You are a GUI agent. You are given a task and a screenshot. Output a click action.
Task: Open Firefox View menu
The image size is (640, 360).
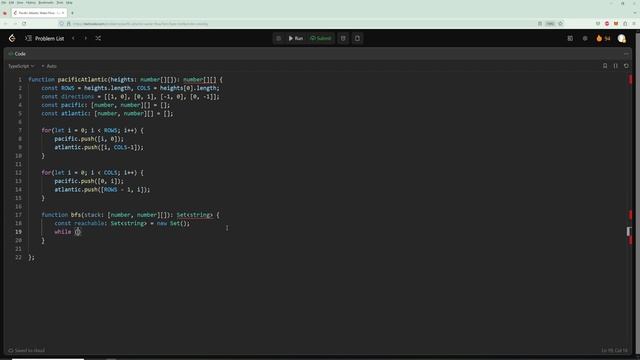pyautogui.click(x=20, y=2)
